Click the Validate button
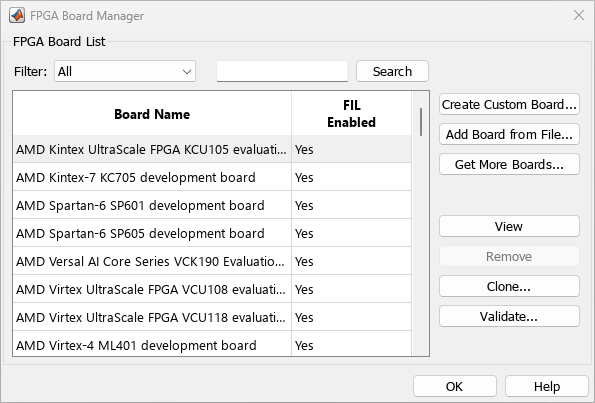Viewport: 595px width, 403px height. tap(509, 316)
